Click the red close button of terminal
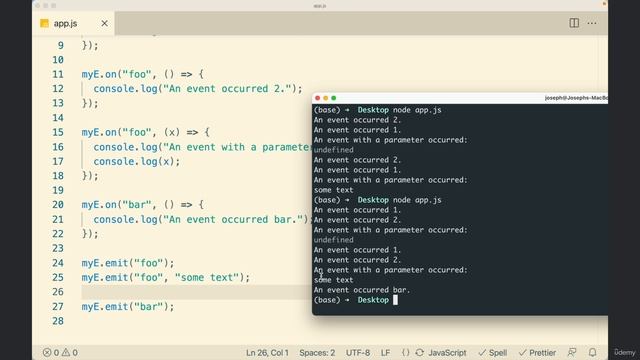640x360 pixels. pyautogui.click(x=318, y=98)
